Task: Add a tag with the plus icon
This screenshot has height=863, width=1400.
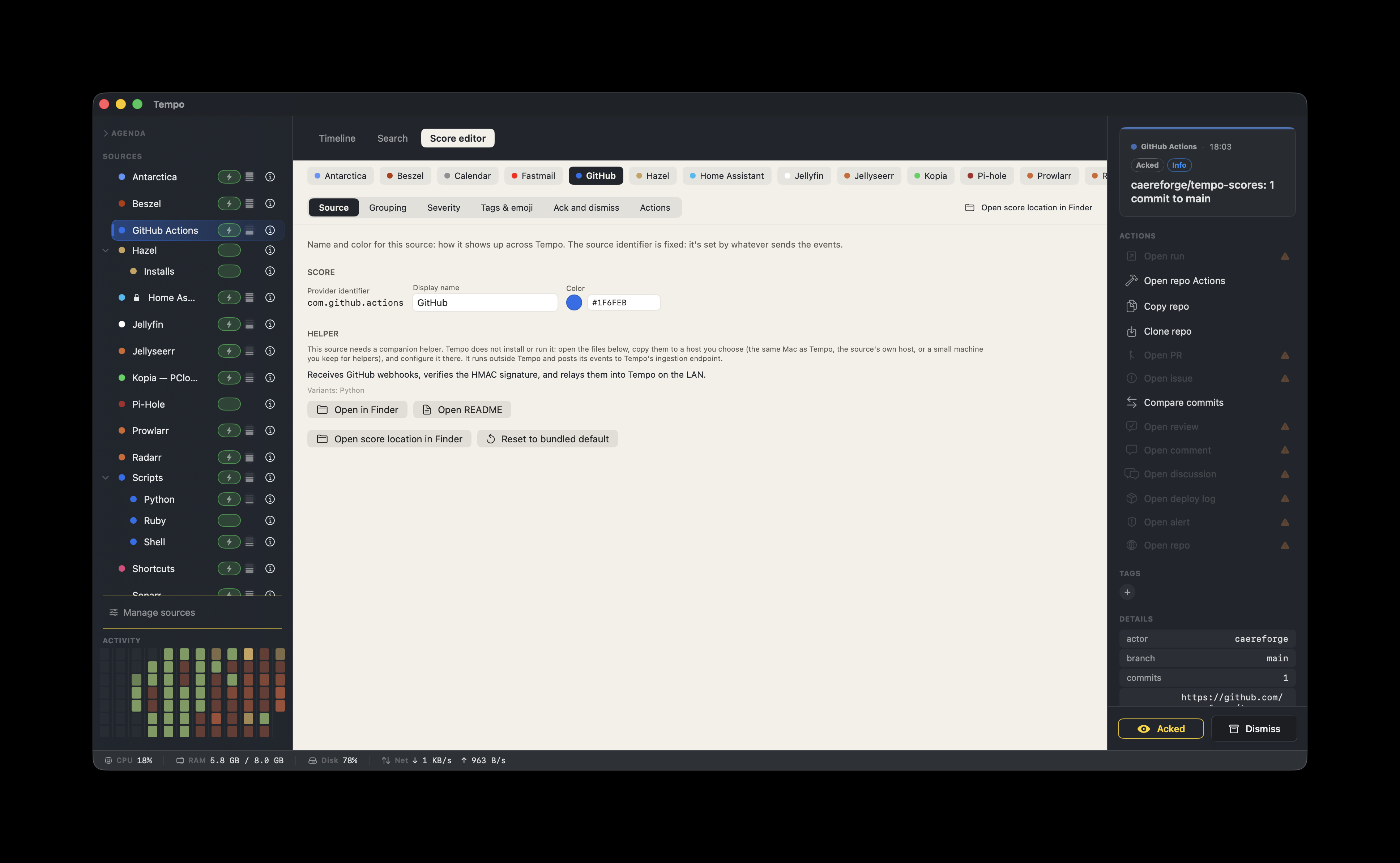Action: (1127, 592)
